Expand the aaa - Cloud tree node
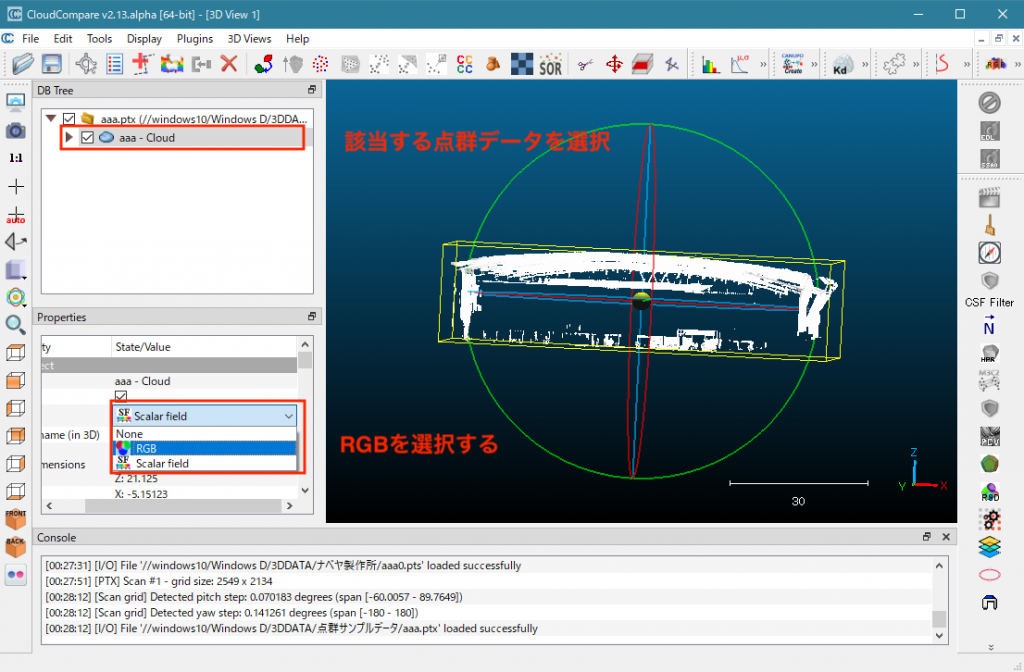 pos(69,138)
